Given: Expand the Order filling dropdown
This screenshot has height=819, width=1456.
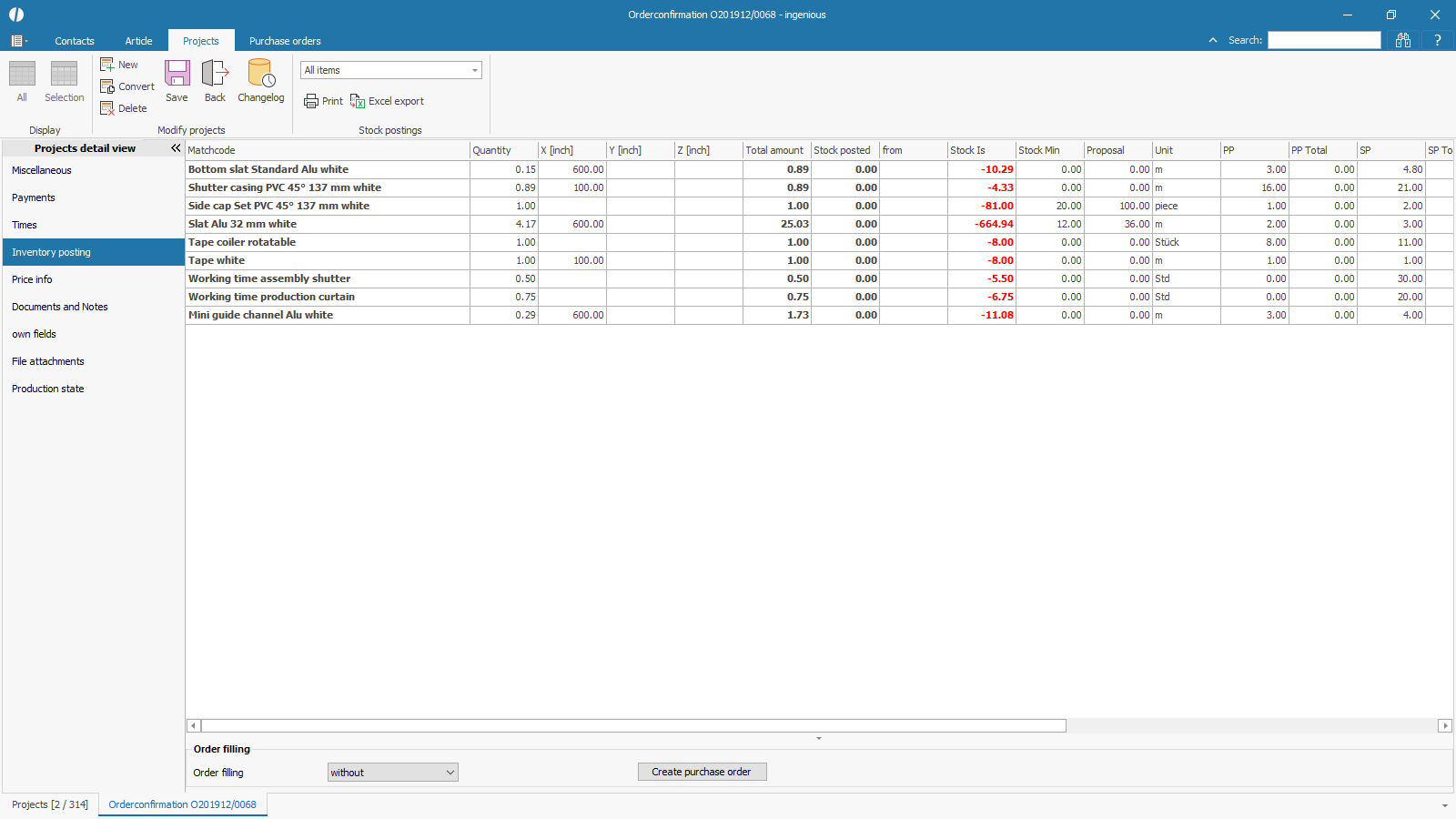Looking at the screenshot, I should coord(450,773).
